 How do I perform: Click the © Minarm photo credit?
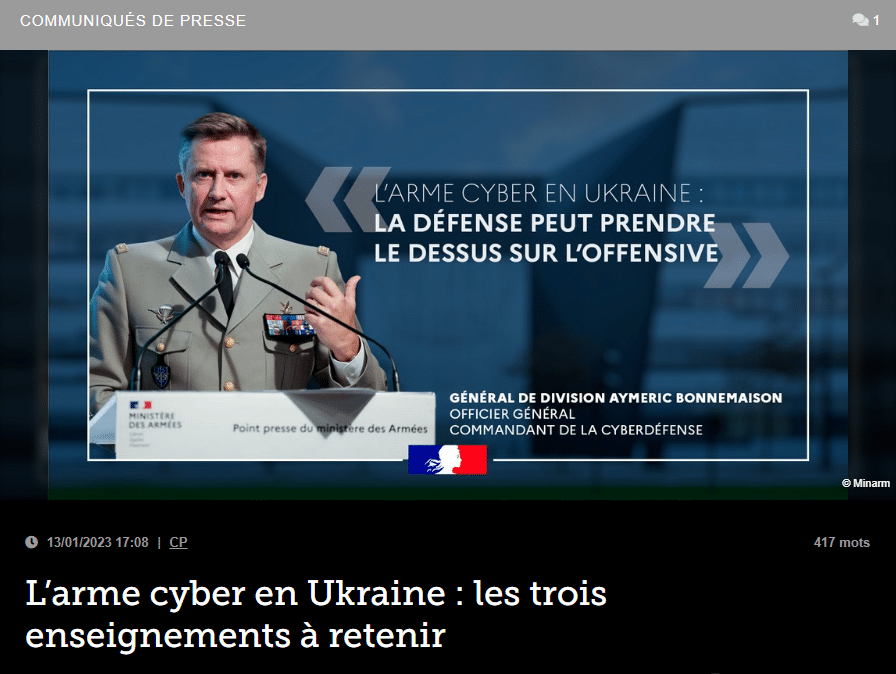tap(866, 483)
